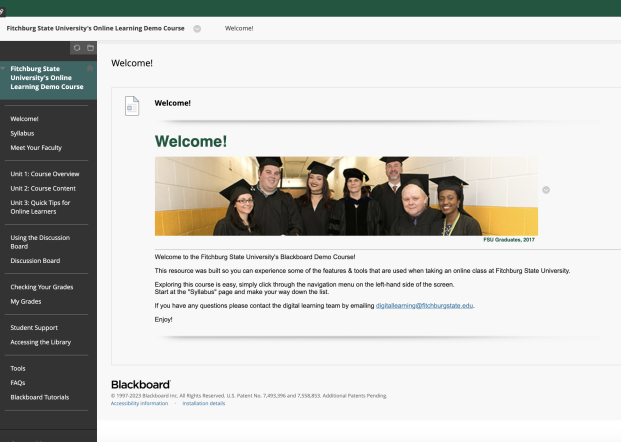Open Blackboard Tutorials
The width and height of the screenshot is (621, 442).
coord(40,397)
